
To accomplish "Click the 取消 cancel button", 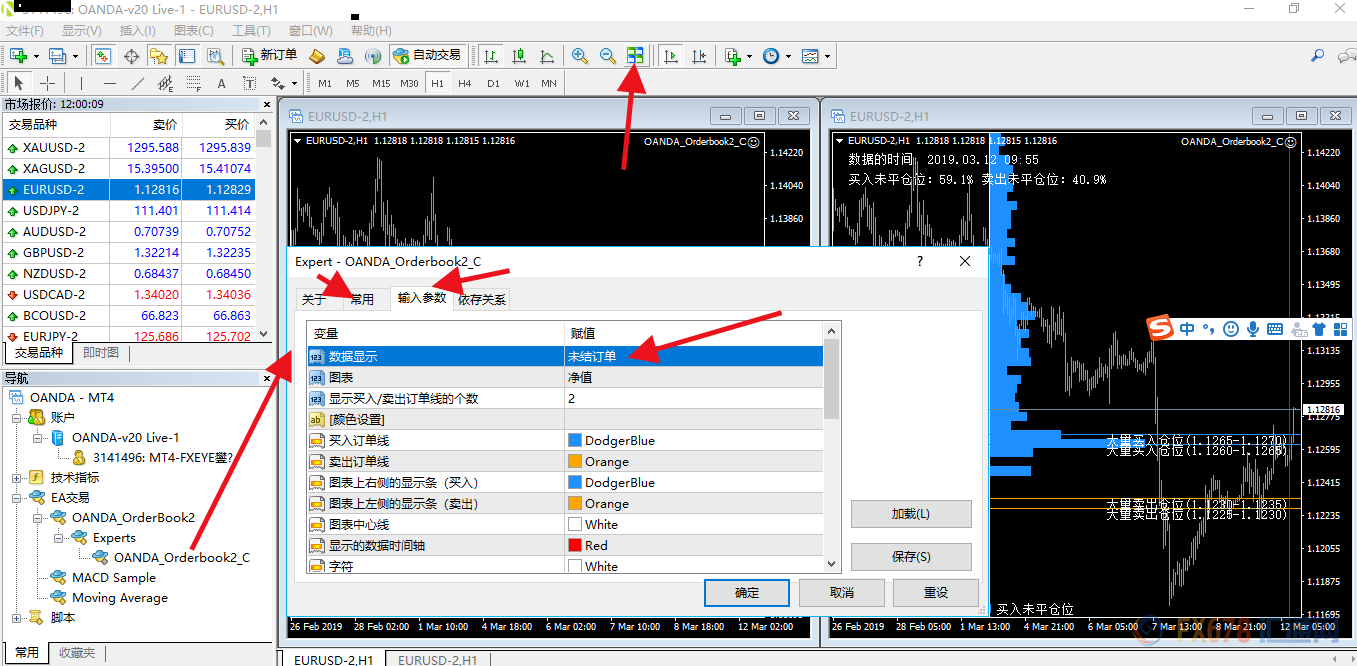I will (x=842, y=593).
